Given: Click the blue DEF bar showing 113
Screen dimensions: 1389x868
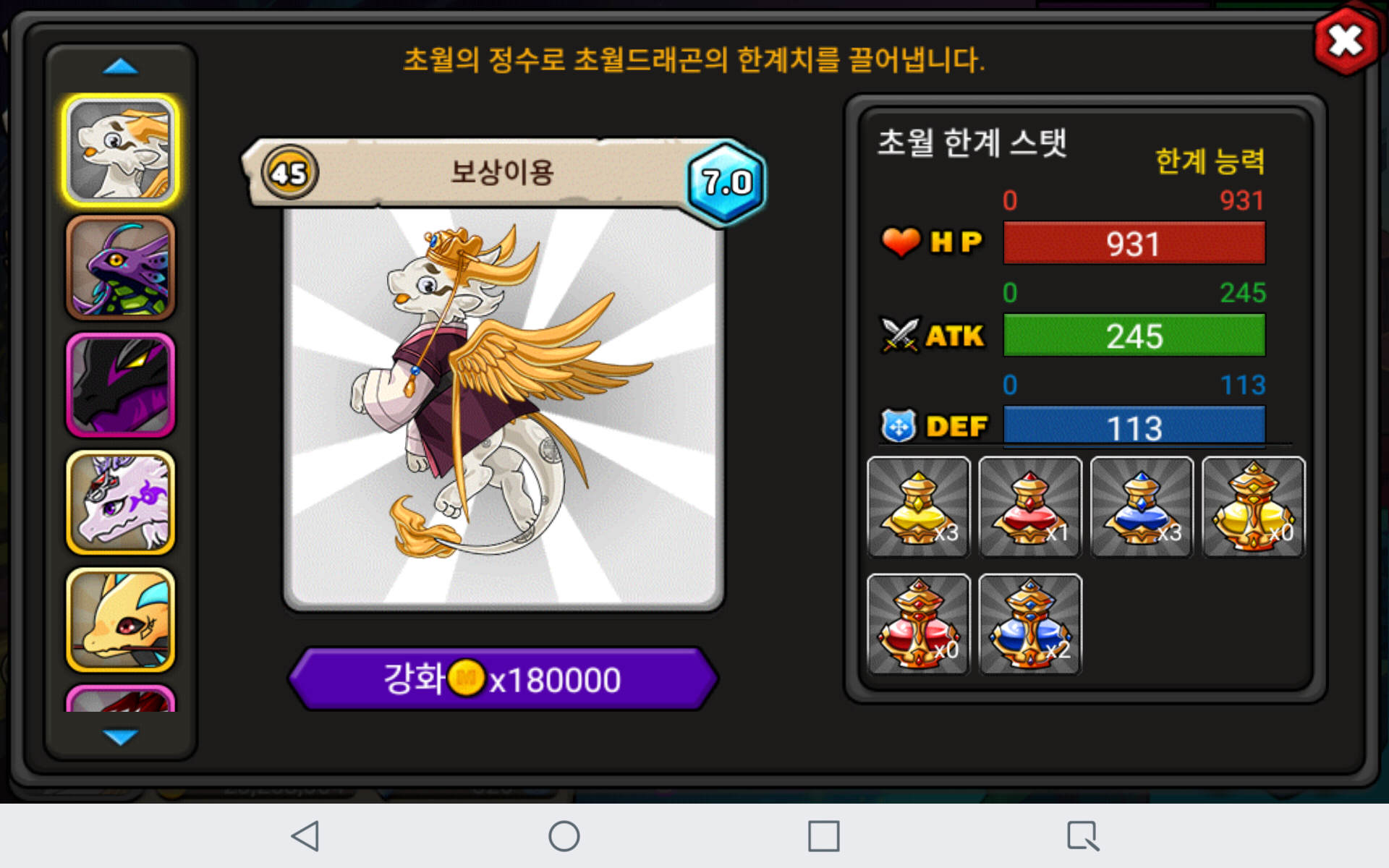Looking at the screenshot, I should coord(1134,425).
